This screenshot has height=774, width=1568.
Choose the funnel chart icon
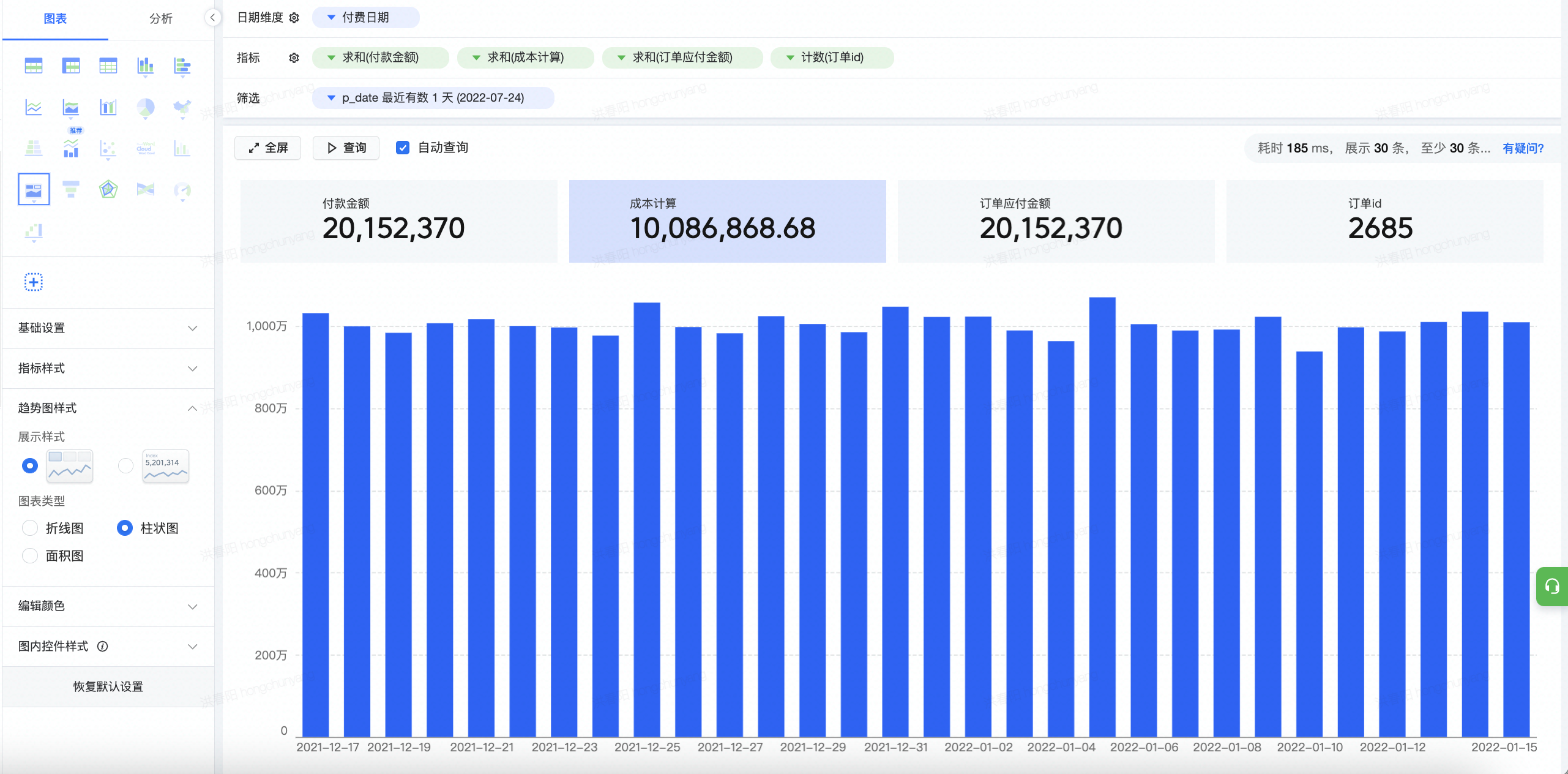point(71,189)
